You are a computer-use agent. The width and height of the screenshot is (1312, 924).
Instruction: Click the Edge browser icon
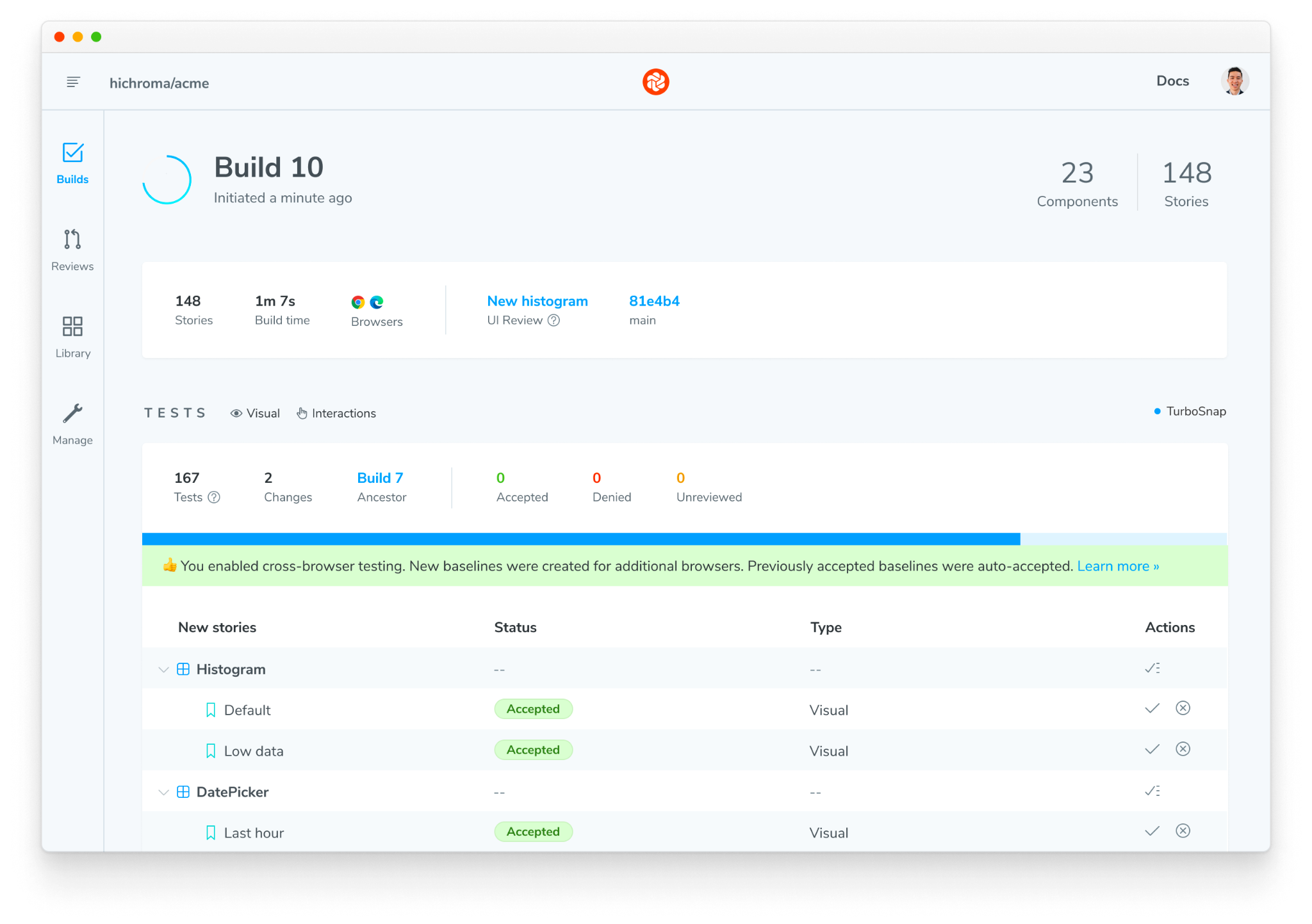coord(377,302)
